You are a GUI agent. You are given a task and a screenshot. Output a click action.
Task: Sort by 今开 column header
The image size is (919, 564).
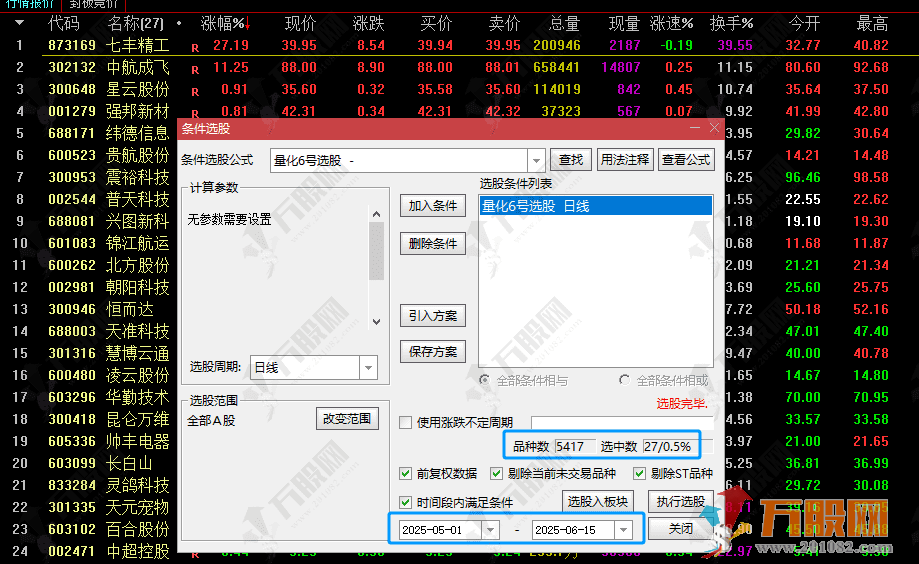tap(804, 23)
